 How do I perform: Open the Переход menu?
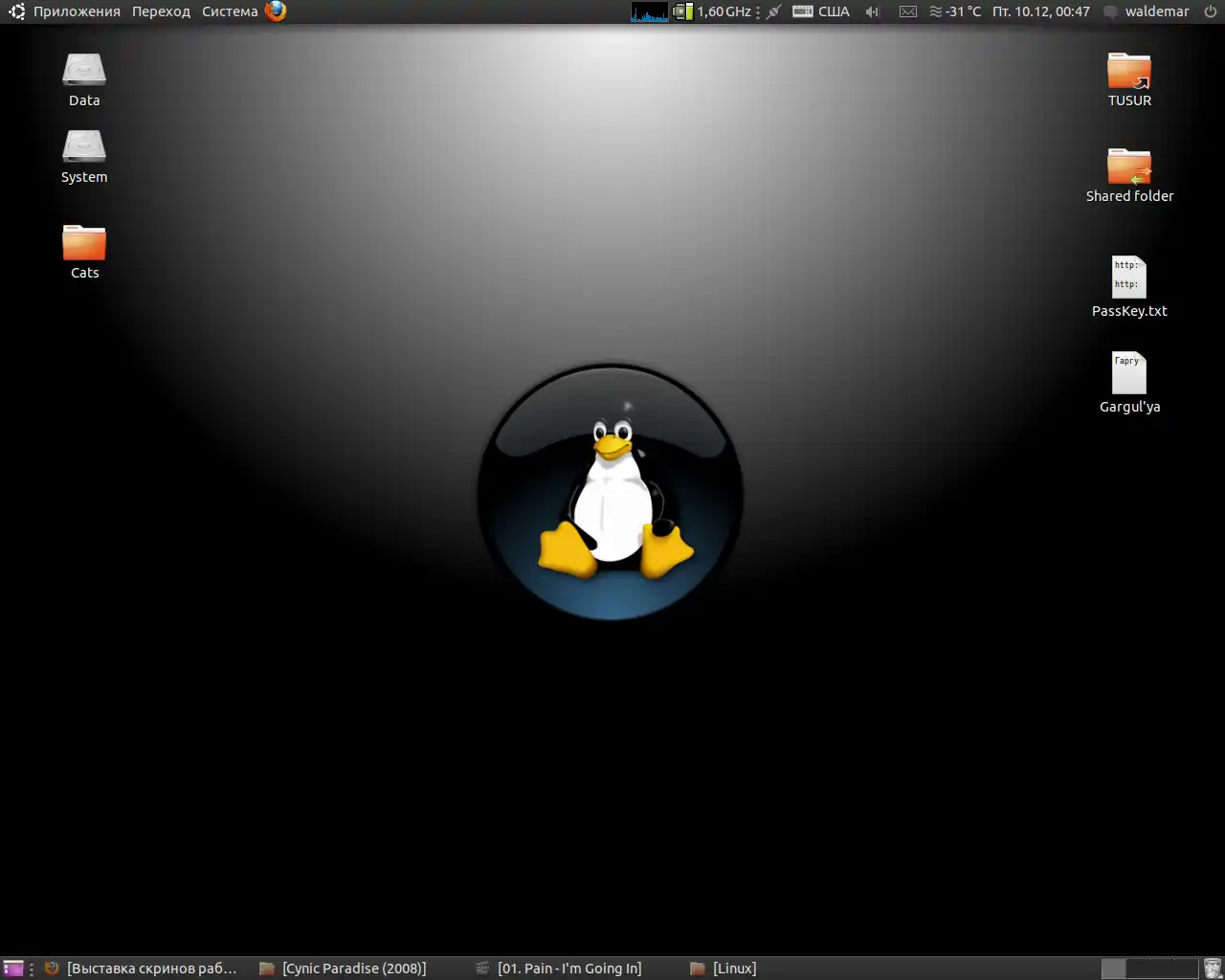click(161, 11)
